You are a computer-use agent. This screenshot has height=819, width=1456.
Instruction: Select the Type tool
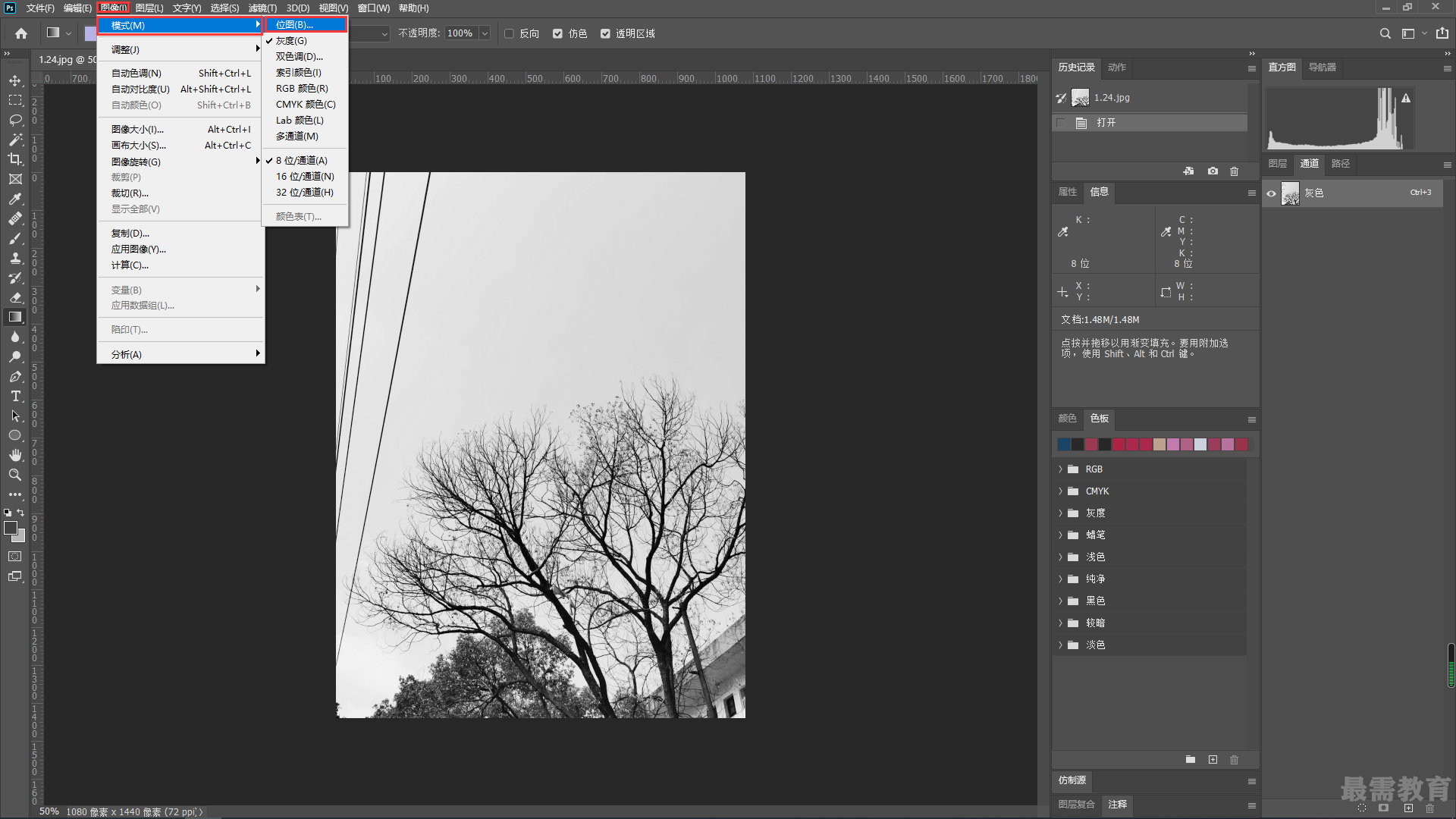tap(15, 396)
